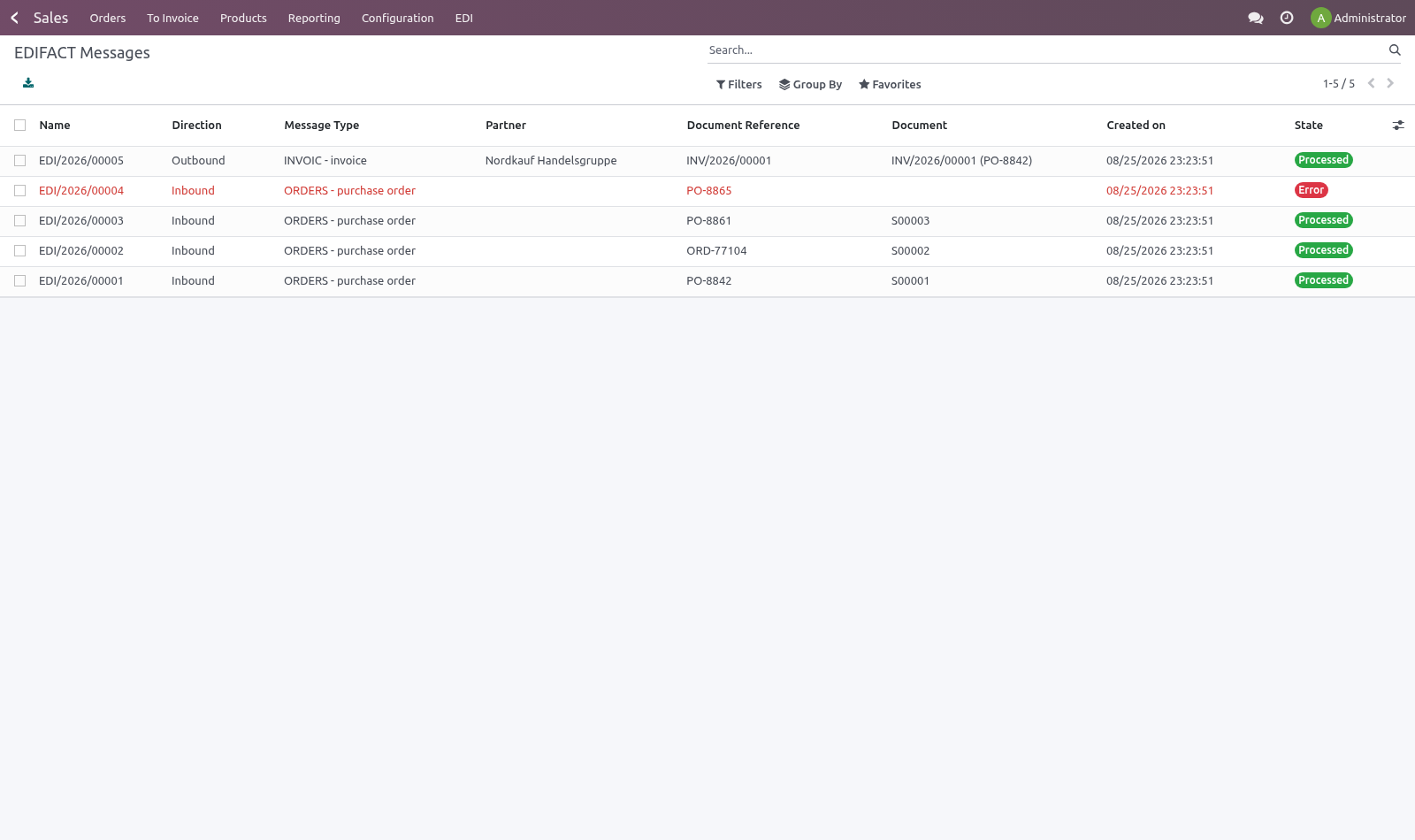Open the Reporting menu
The height and width of the screenshot is (840, 1415).
(314, 18)
